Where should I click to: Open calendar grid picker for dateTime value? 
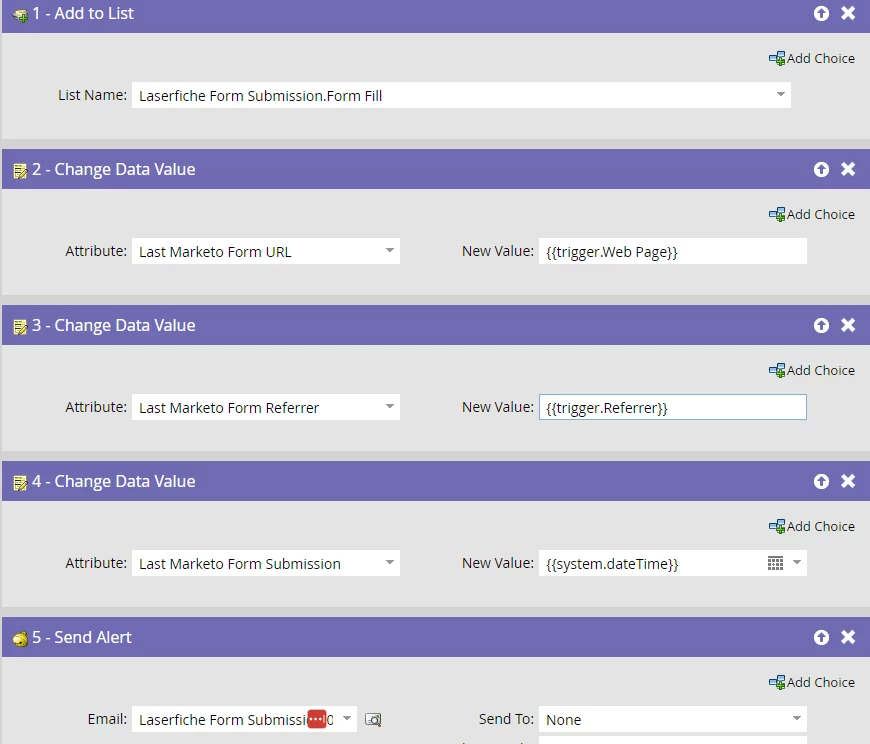click(775, 563)
